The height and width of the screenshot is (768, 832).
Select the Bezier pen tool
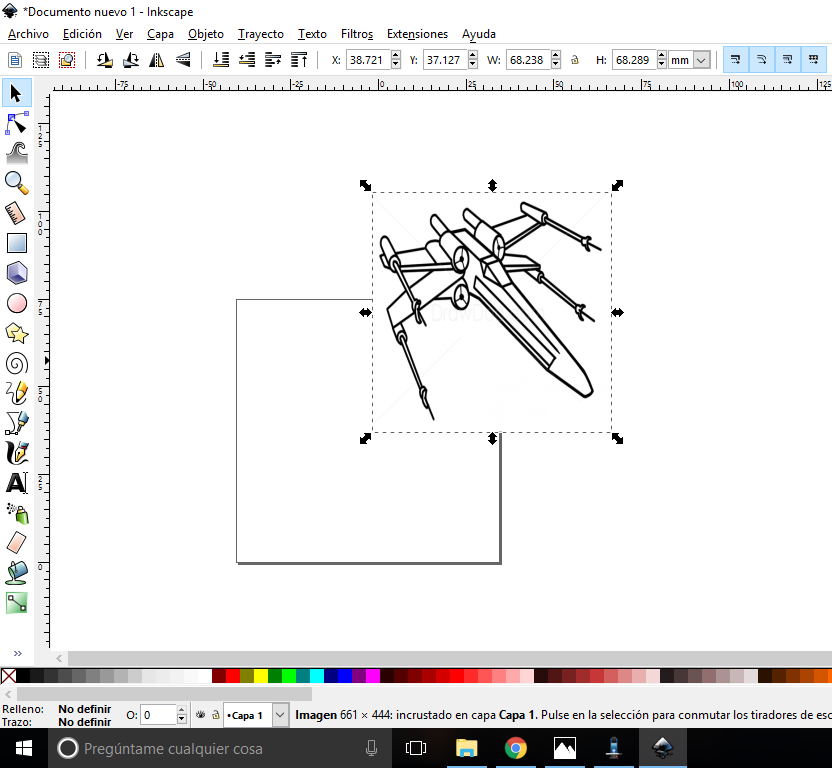[16, 424]
